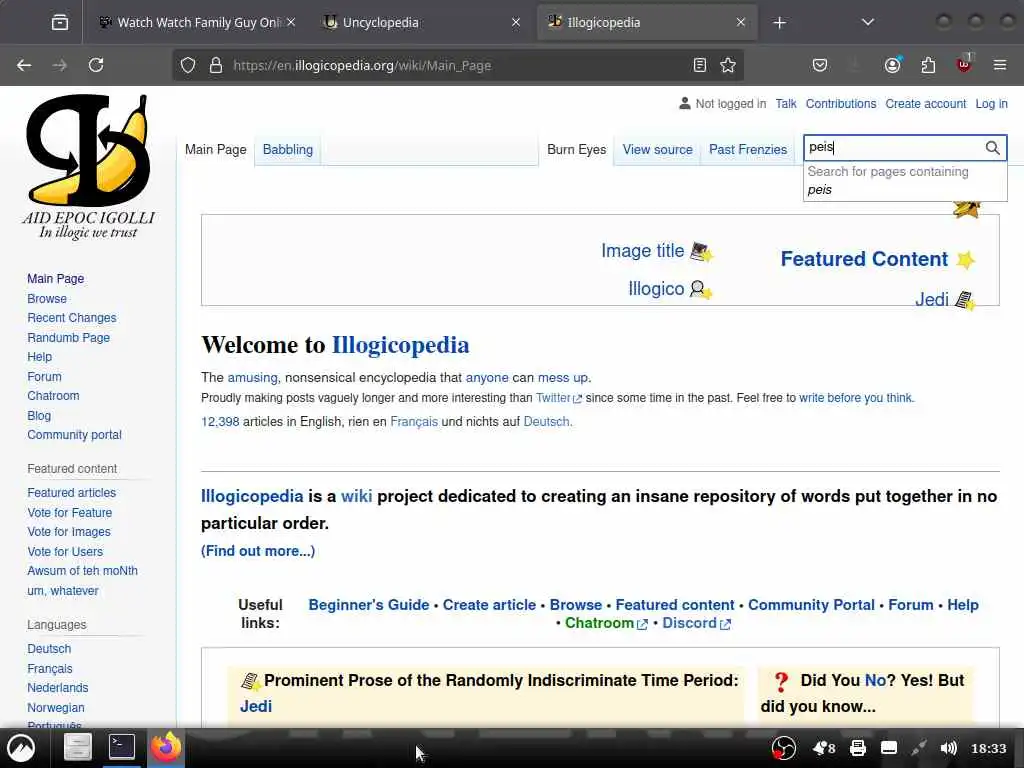Open the OBS tray icon

[784, 748]
